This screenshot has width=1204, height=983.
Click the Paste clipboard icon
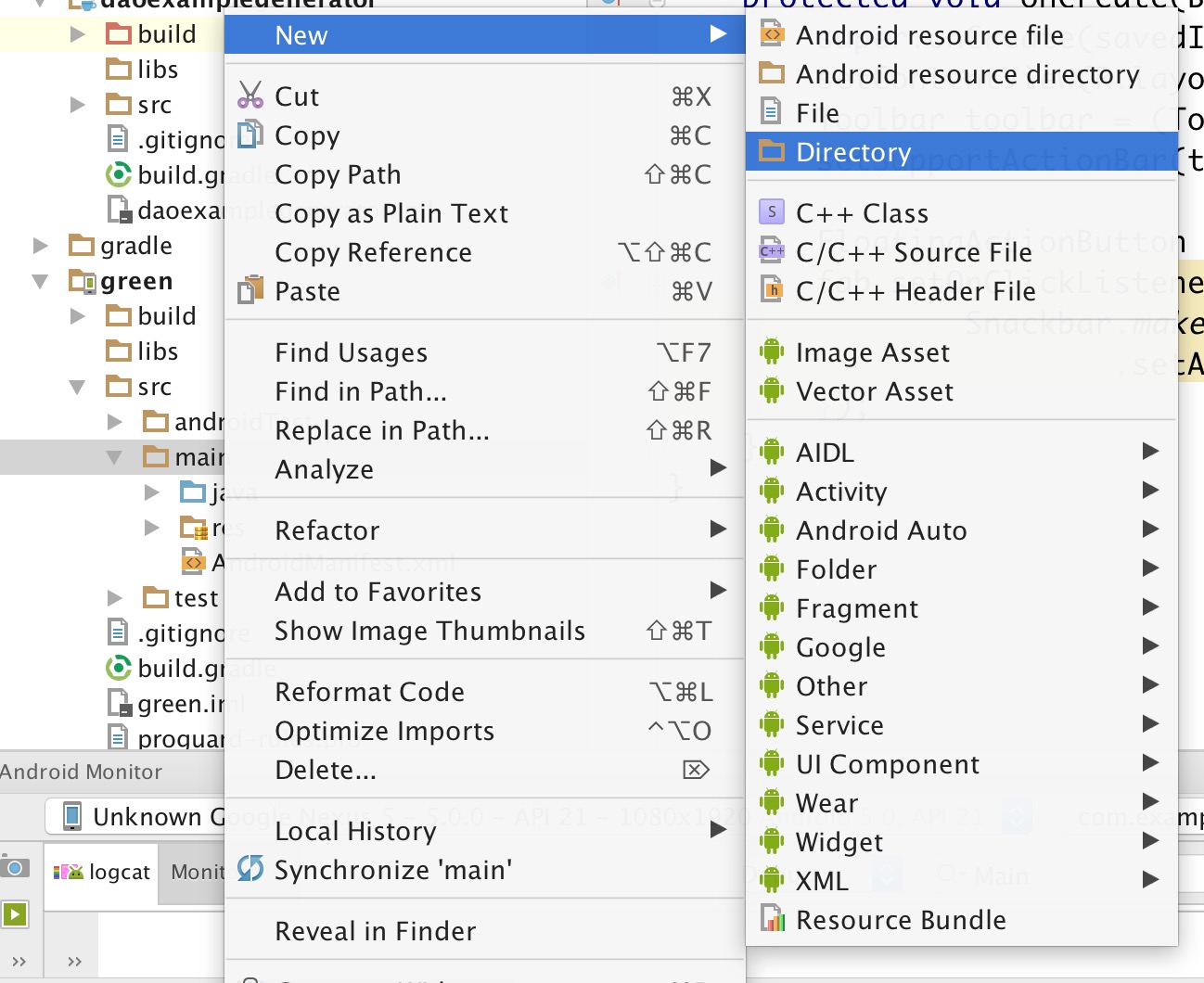[250, 290]
